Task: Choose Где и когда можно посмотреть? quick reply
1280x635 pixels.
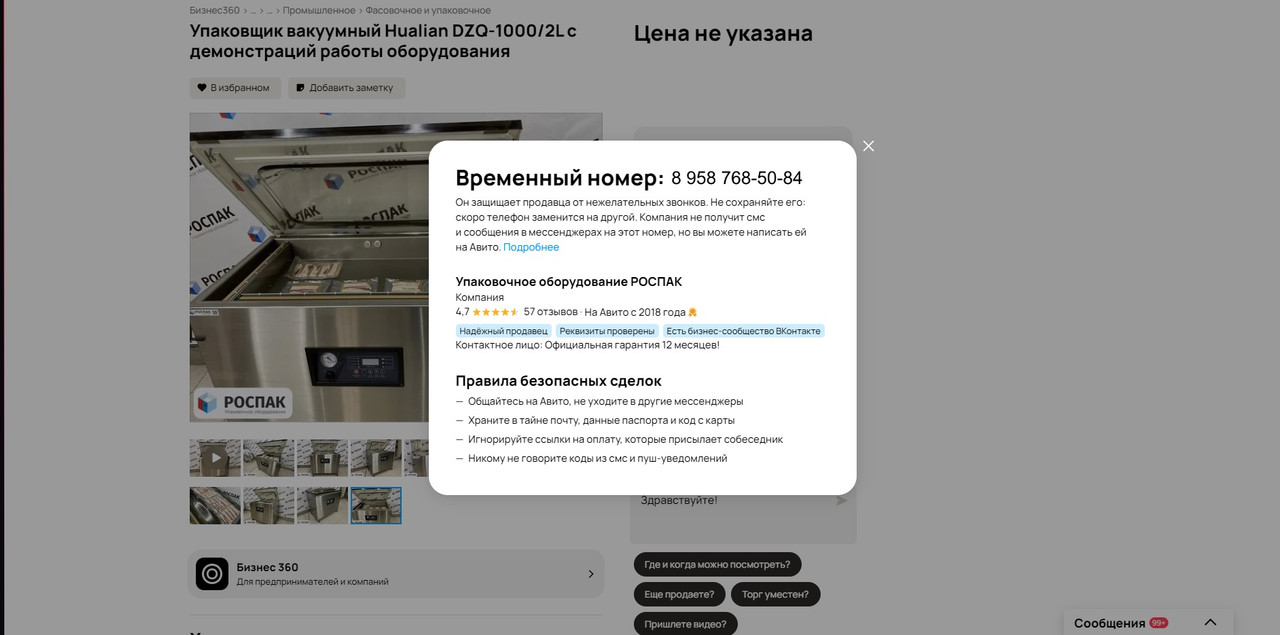Action: pos(717,564)
